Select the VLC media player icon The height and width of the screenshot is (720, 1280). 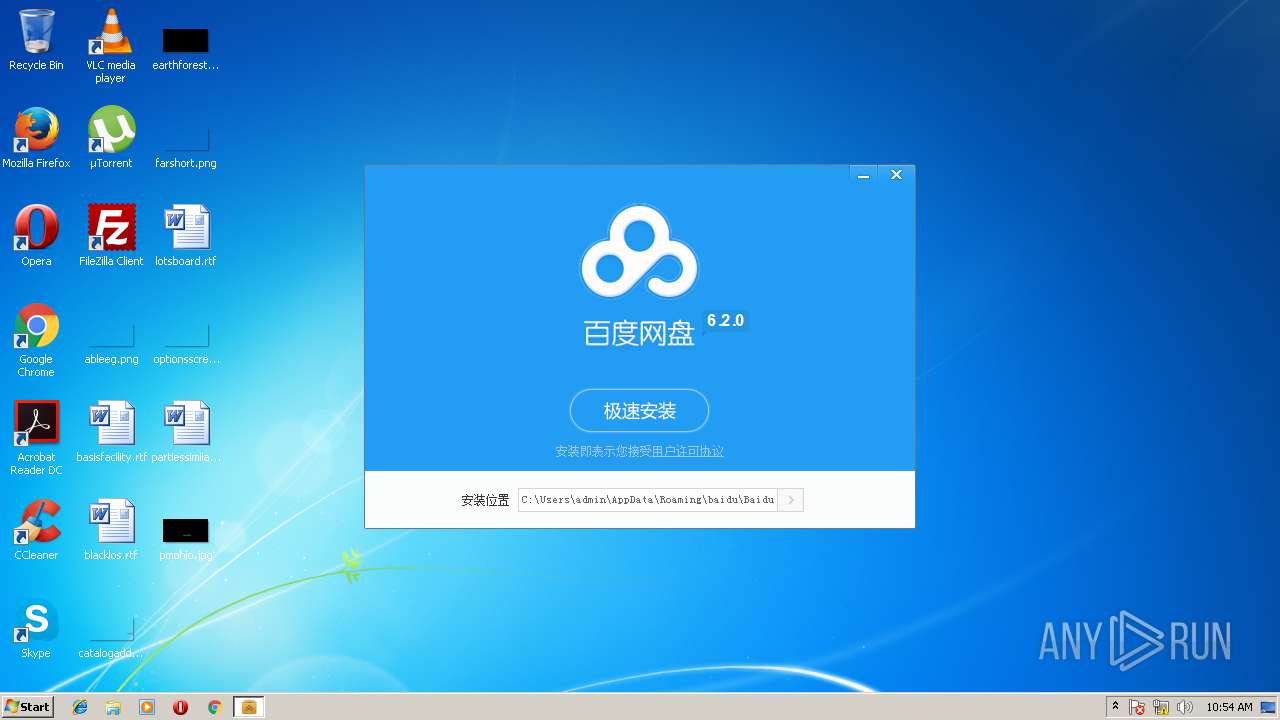tap(110, 46)
